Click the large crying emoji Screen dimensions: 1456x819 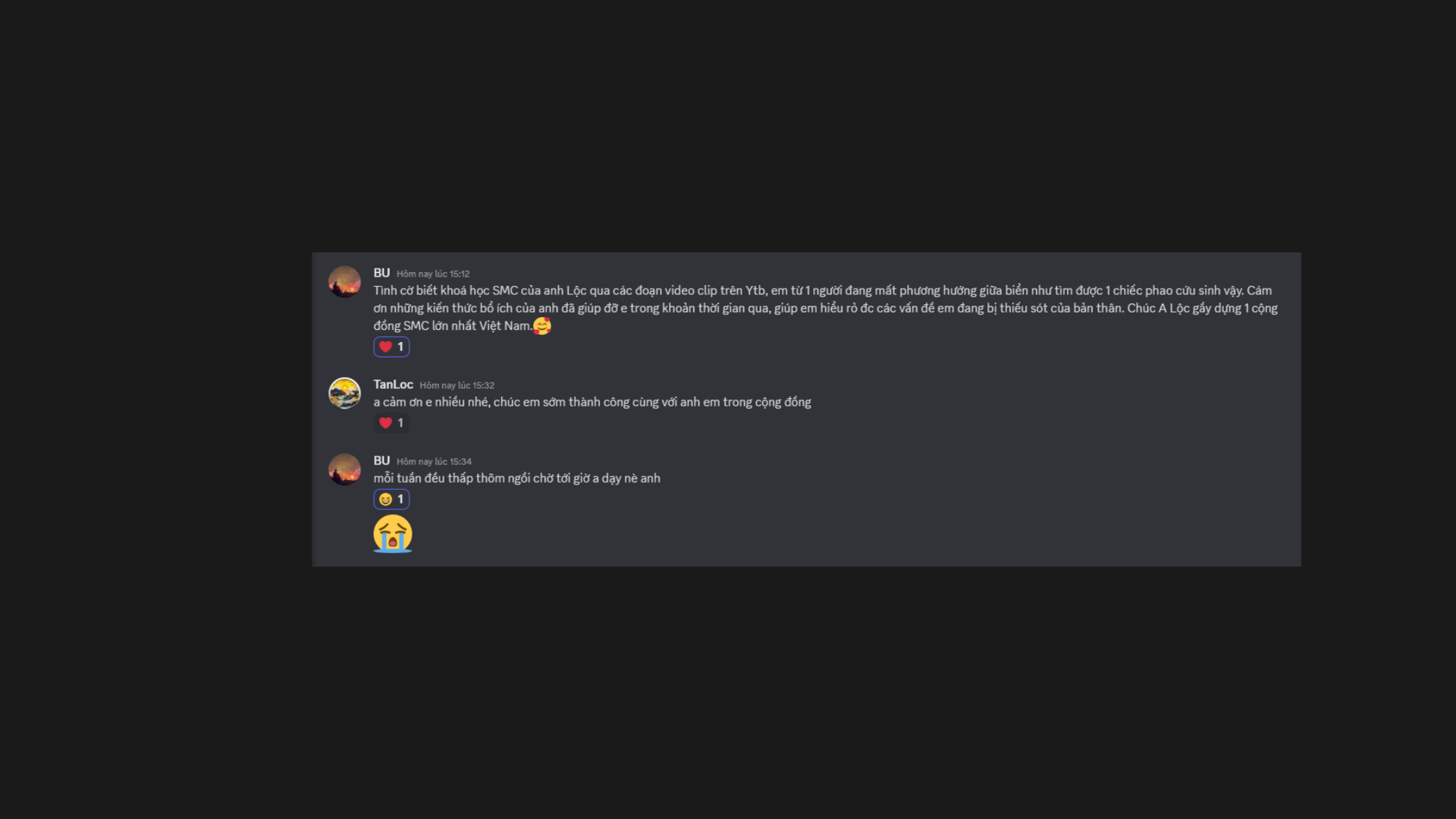pos(393,534)
